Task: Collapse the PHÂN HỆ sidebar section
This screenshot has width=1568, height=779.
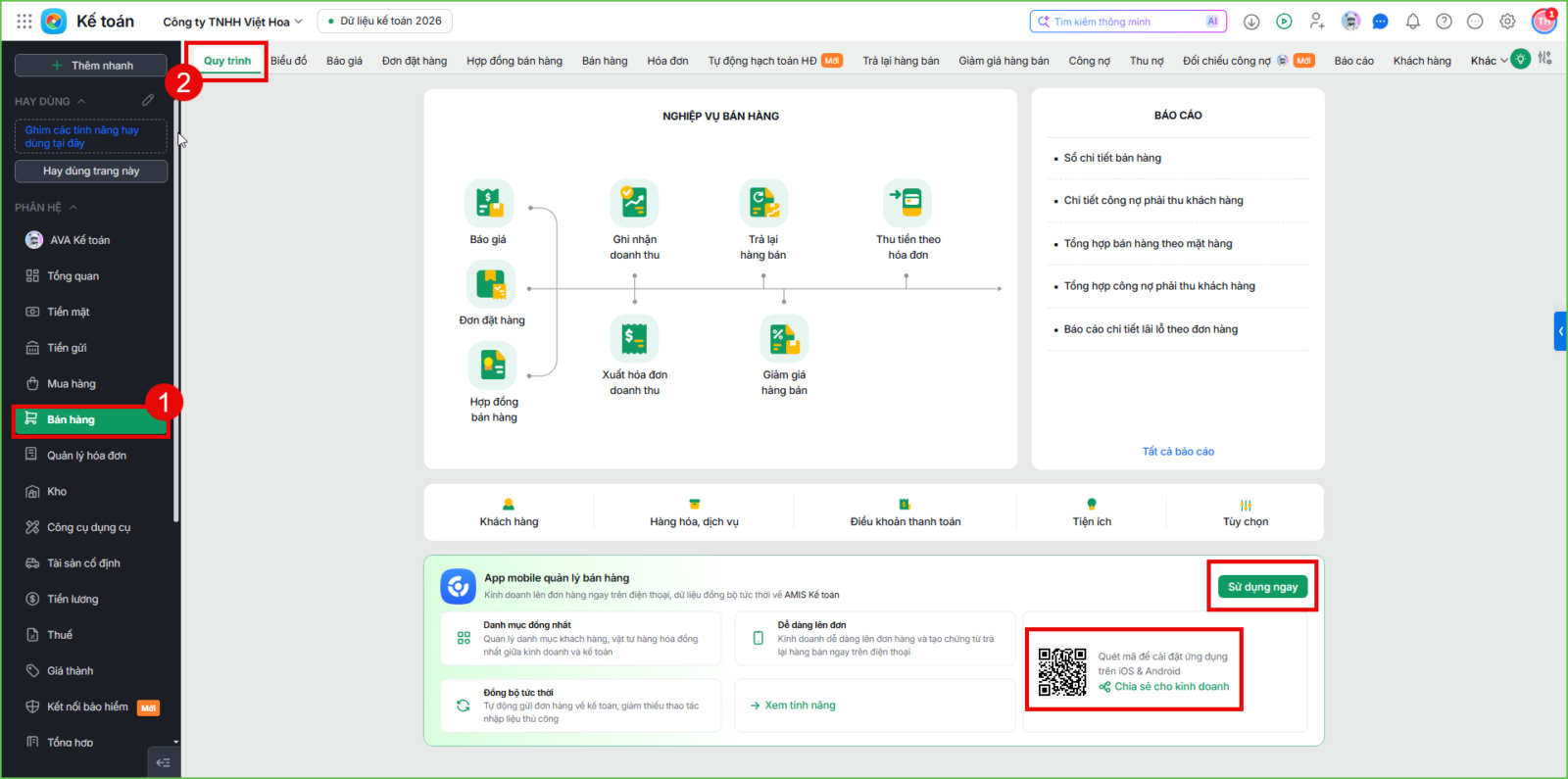Action: [73, 208]
